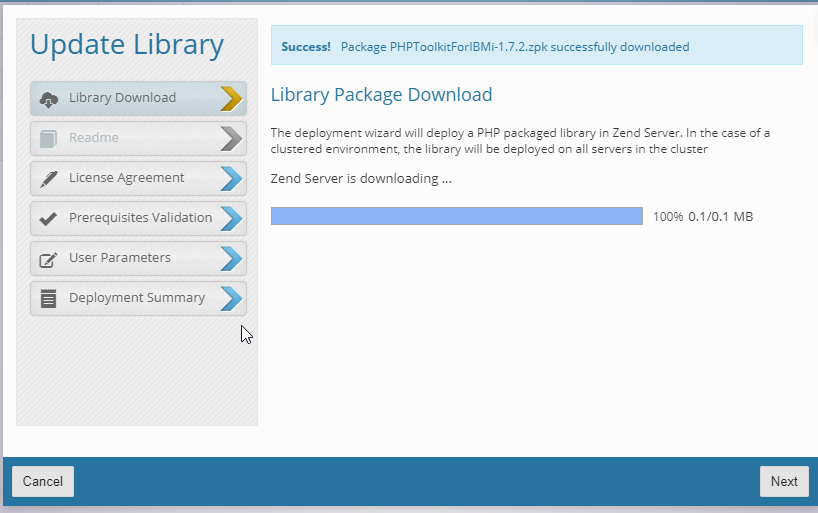Click the gold arrow on Library Download
Image resolution: width=818 pixels, height=513 pixels.
point(231,98)
